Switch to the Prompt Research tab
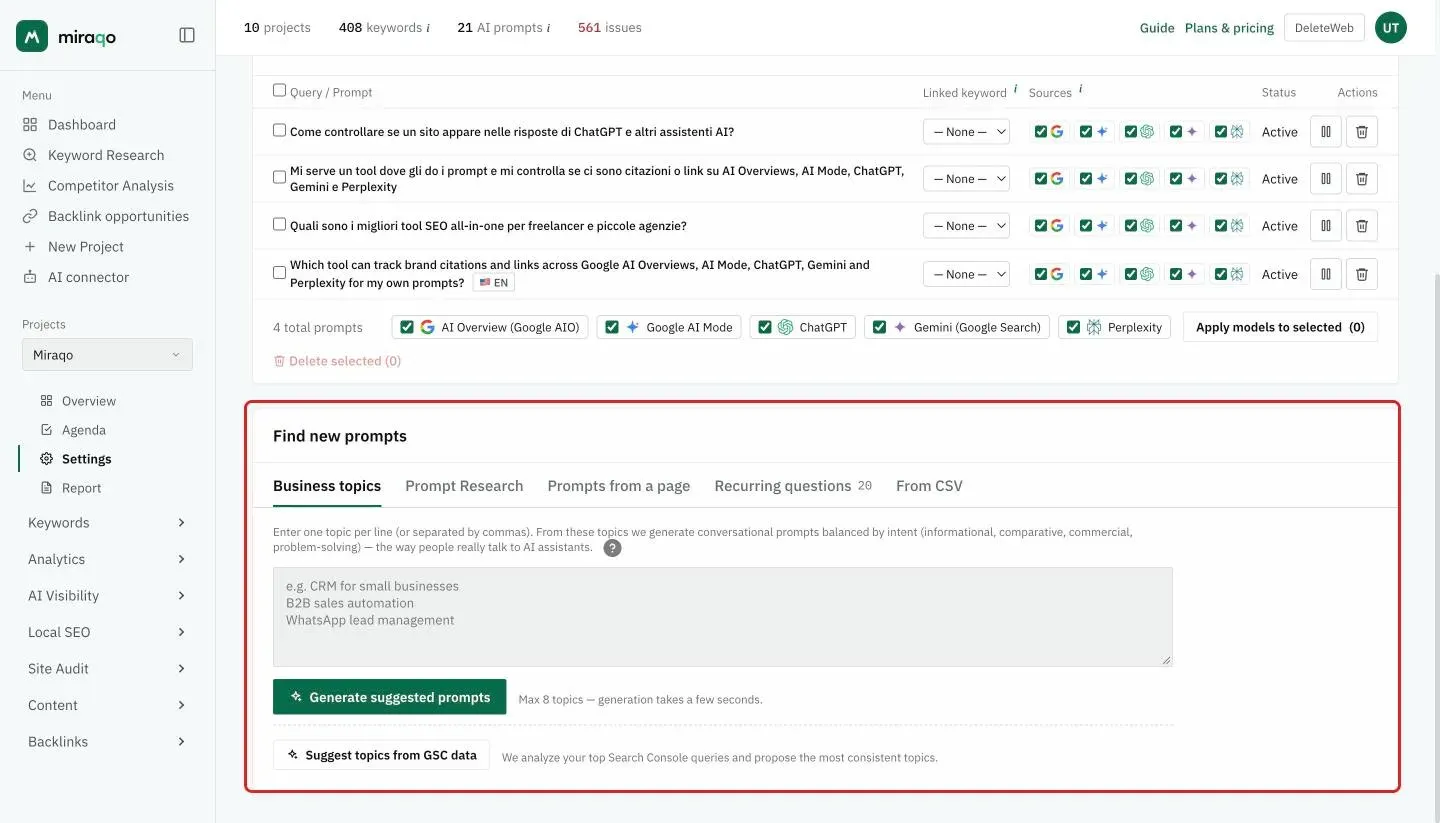The height and width of the screenshot is (823, 1440). (464, 486)
